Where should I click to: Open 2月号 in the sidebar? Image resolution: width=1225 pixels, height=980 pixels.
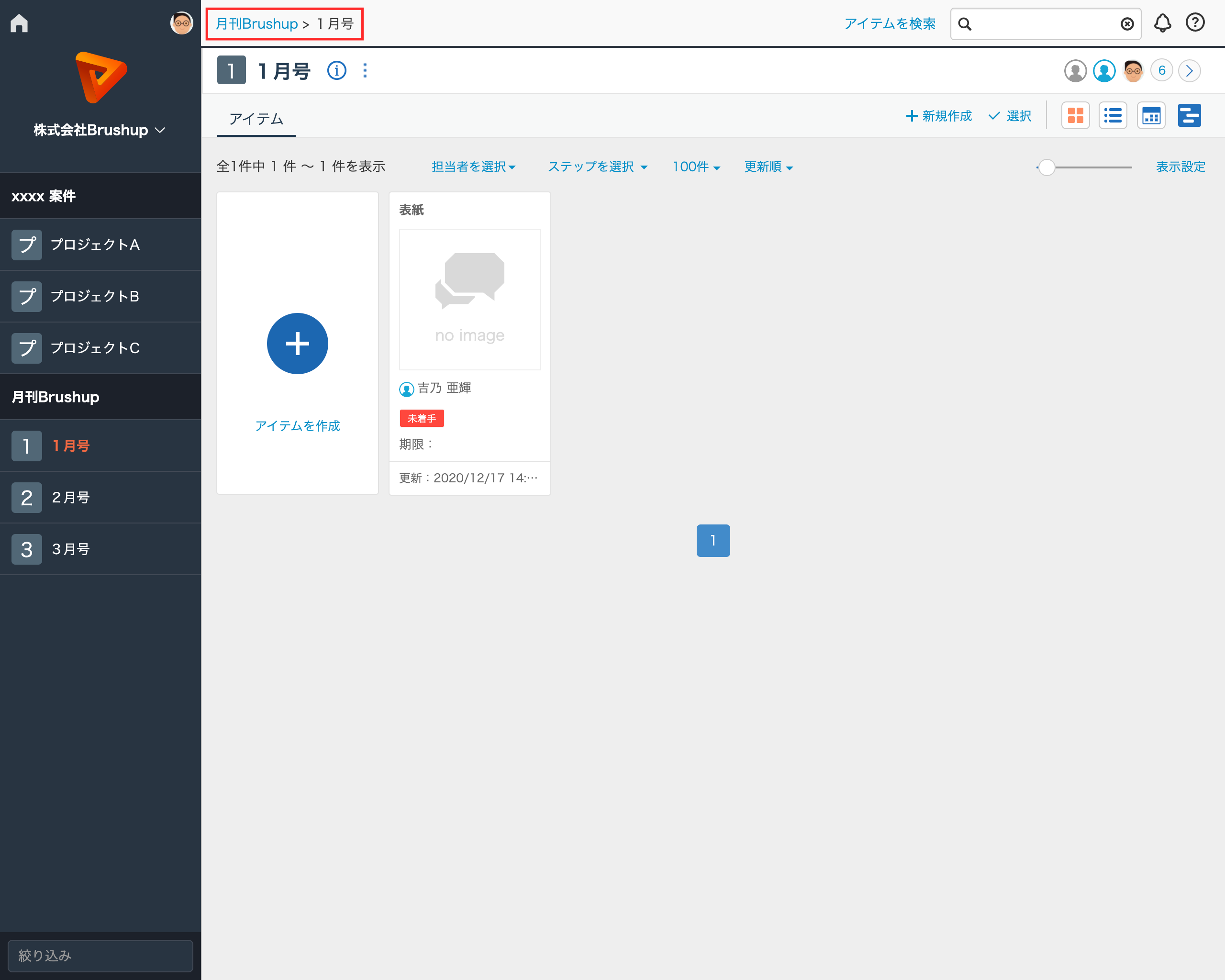coord(71,497)
